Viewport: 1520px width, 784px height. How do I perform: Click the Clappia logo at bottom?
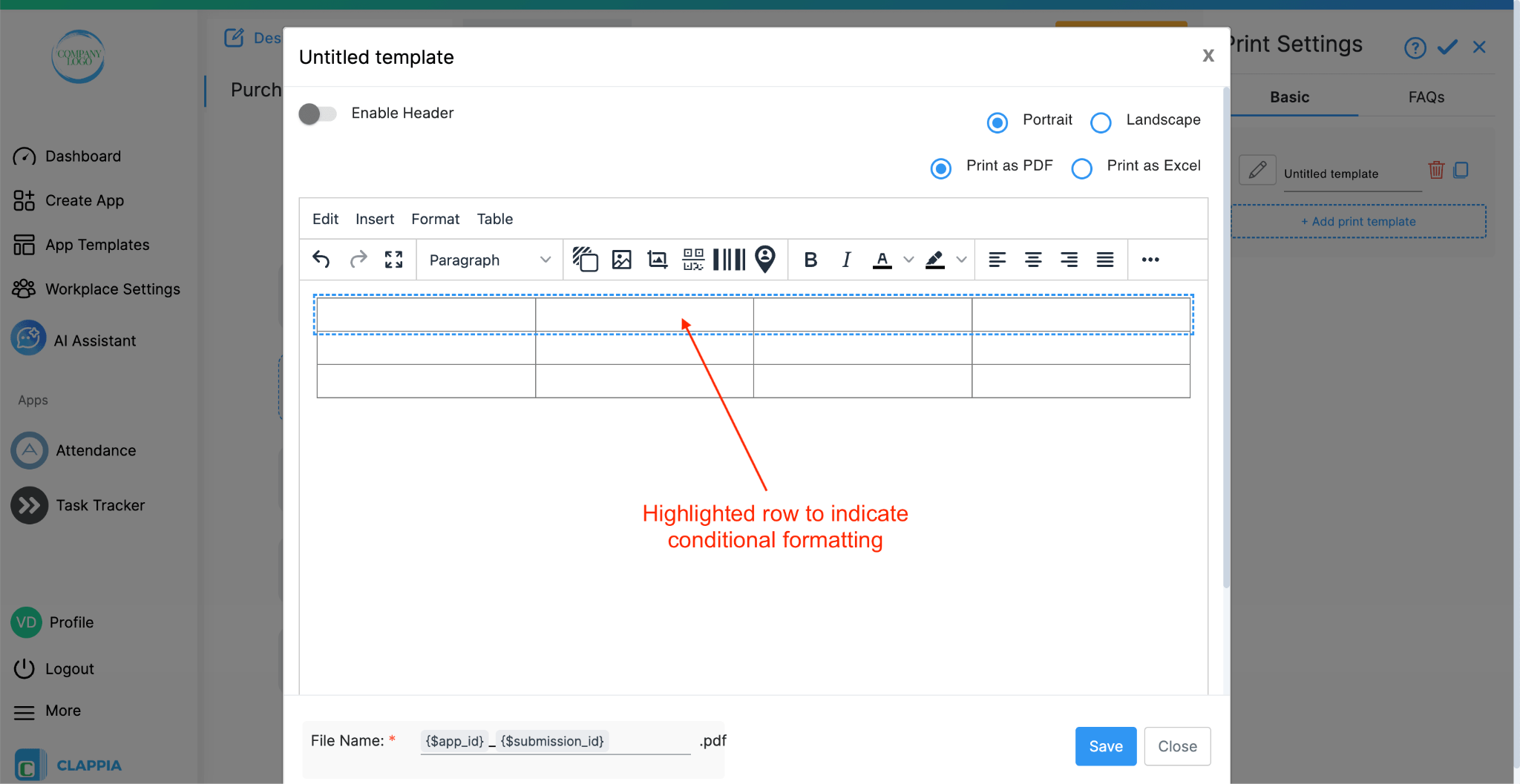[68, 765]
